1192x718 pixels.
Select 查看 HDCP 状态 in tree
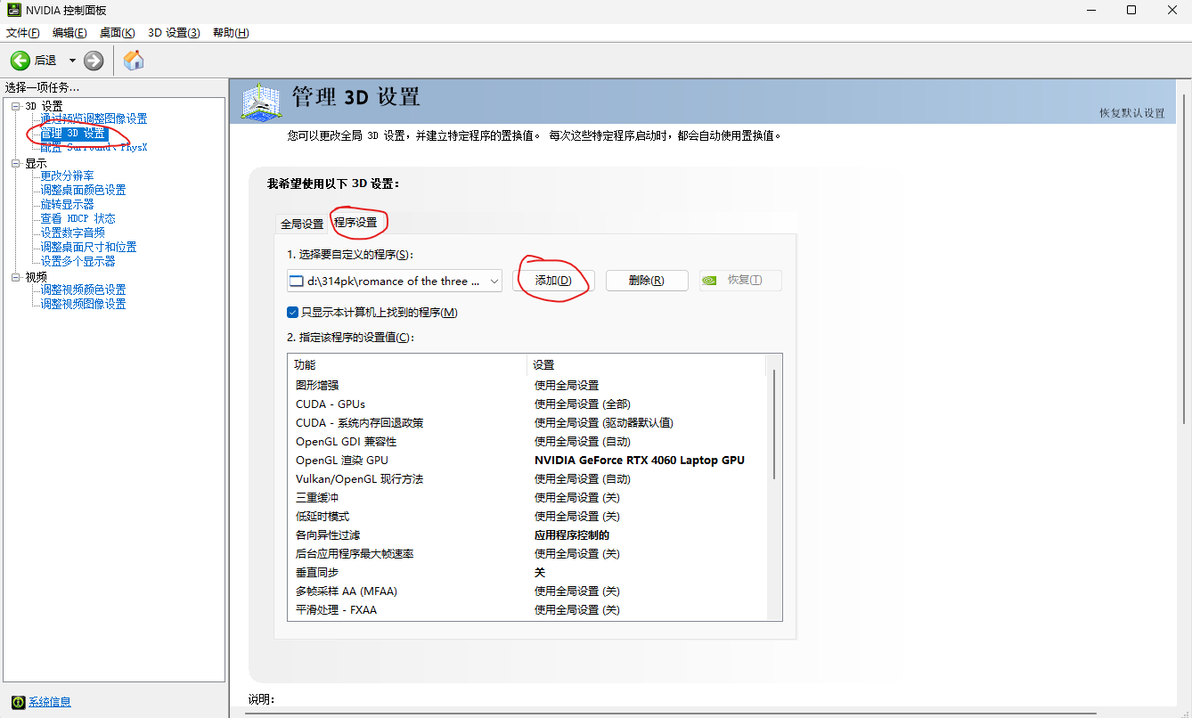(x=78, y=218)
